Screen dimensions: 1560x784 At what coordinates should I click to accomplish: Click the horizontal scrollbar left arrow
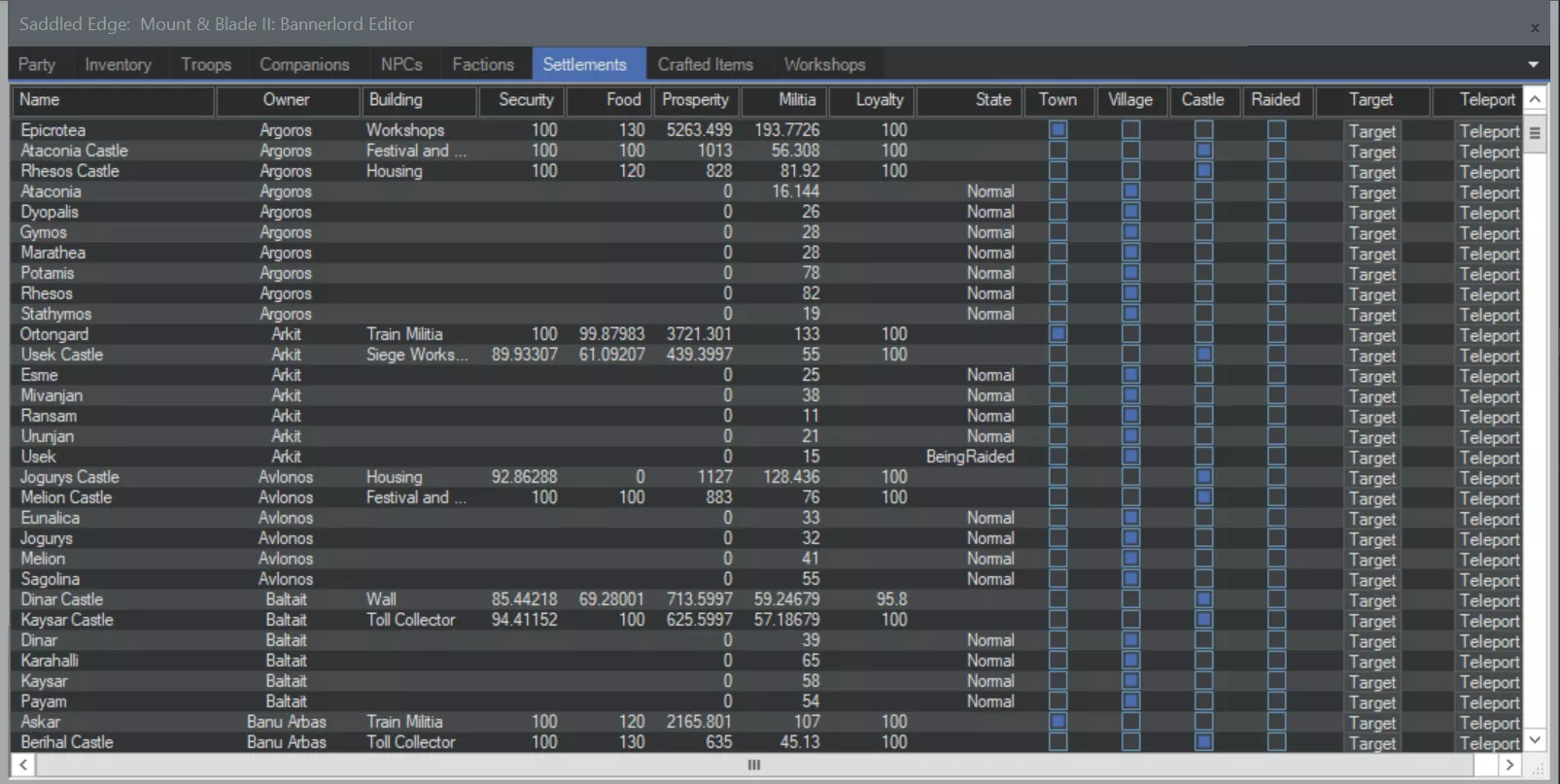pyautogui.click(x=23, y=766)
